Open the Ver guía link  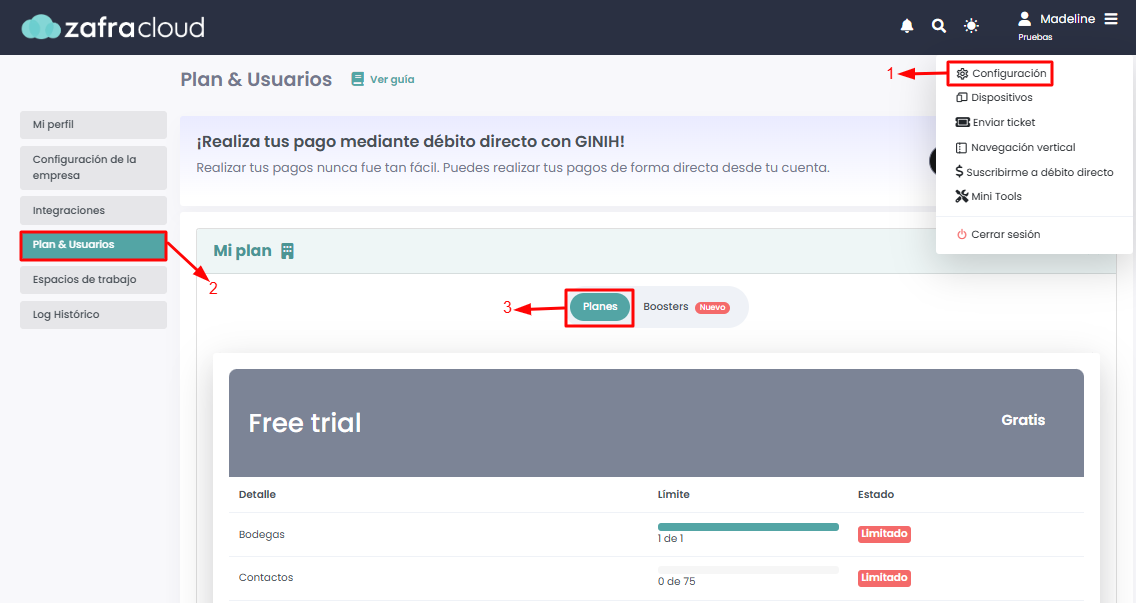tap(392, 80)
